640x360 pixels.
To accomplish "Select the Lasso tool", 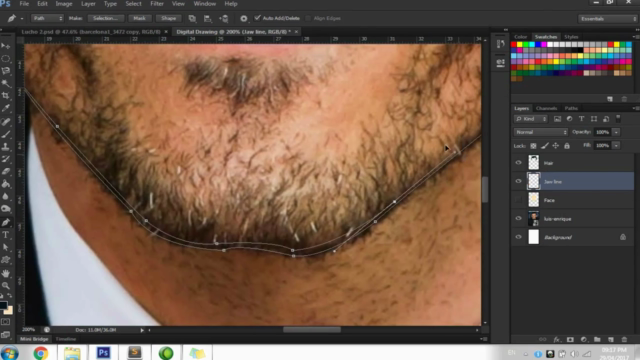I will [6, 71].
